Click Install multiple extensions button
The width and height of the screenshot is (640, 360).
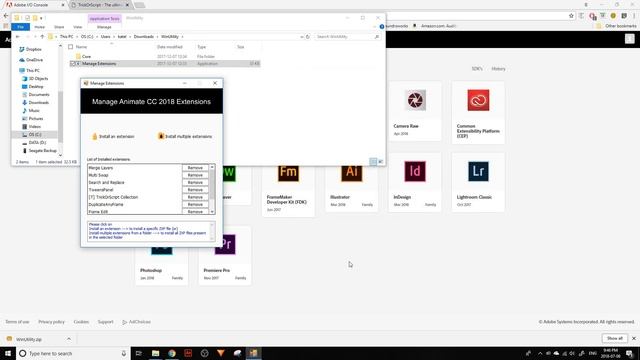tap(185, 136)
